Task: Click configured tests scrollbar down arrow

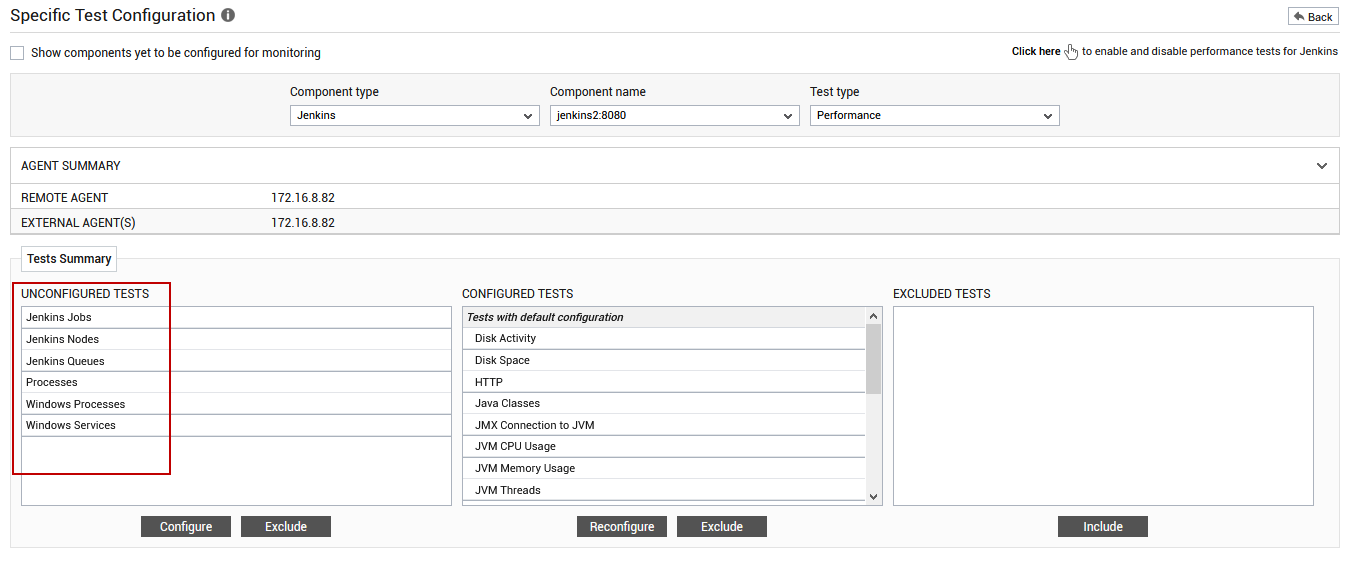Action: click(x=874, y=496)
